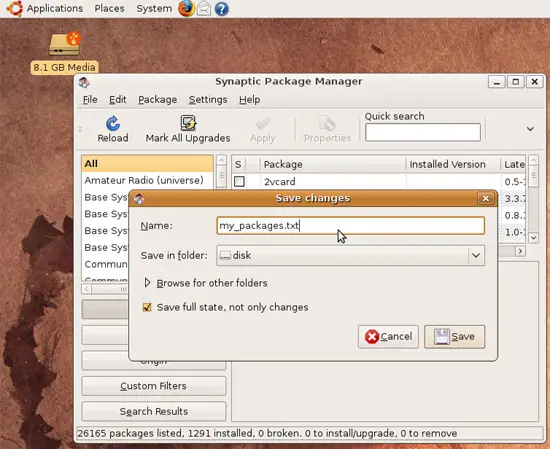Screen dimensions: 550x449
Task: Click the Reload toolbar icon
Action: click(x=113, y=123)
